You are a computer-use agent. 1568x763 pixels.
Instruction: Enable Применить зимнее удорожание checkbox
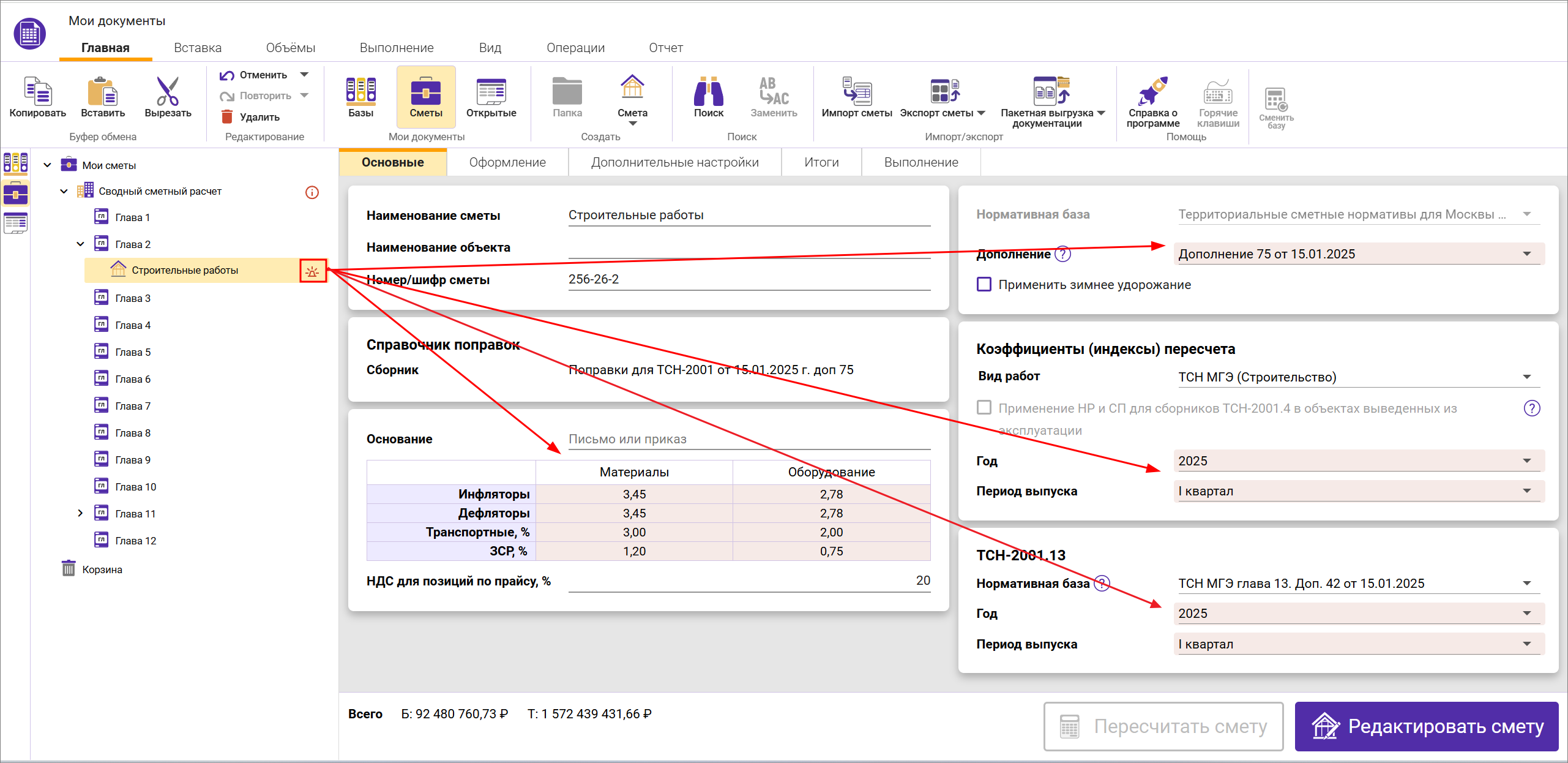[984, 285]
